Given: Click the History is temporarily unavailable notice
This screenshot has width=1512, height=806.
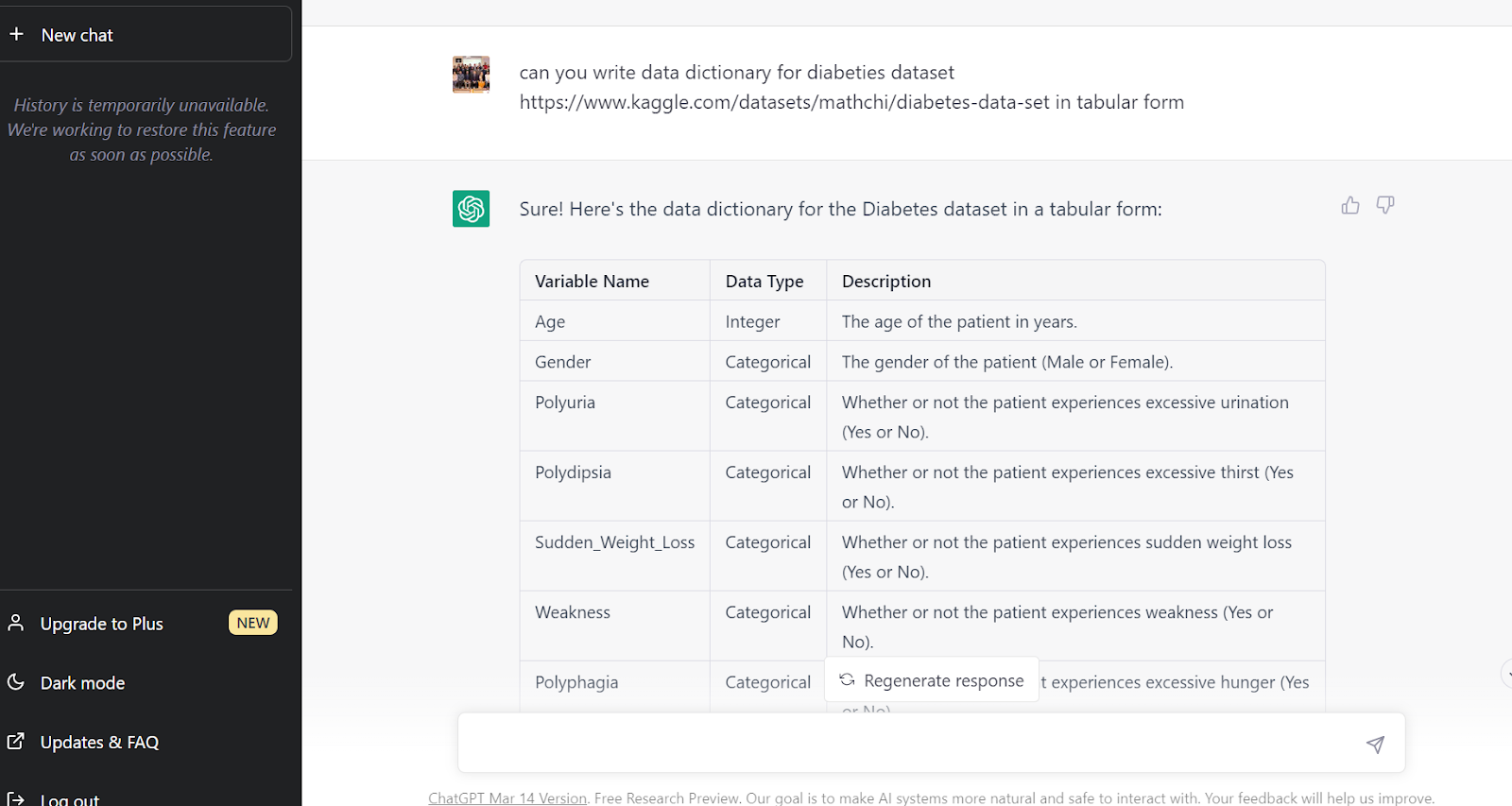Looking at the screenshot, I should tap(142, 129).
